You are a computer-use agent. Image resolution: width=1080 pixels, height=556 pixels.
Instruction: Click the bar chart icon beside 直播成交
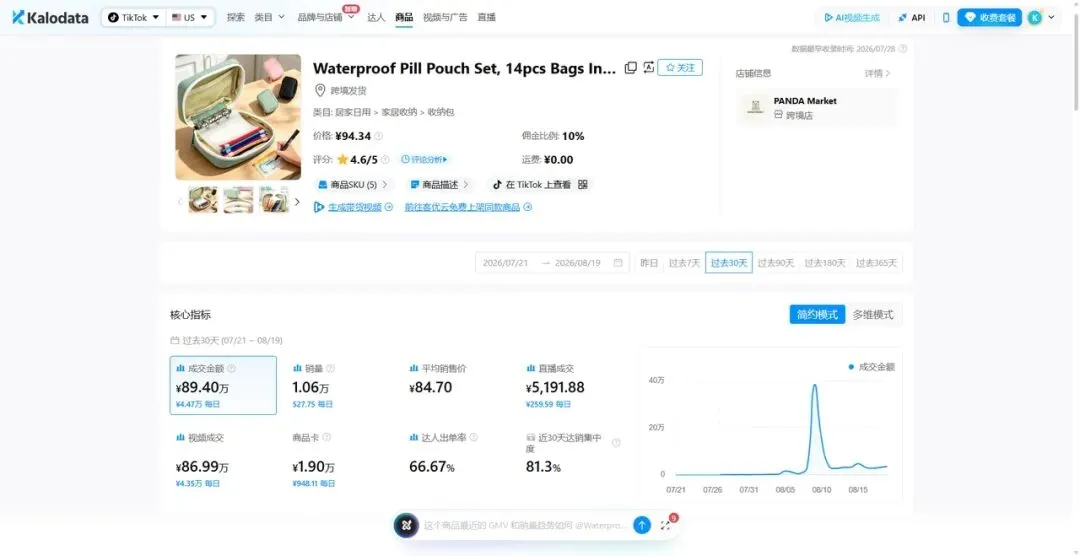pyautogui.click(x=530, y=369)
